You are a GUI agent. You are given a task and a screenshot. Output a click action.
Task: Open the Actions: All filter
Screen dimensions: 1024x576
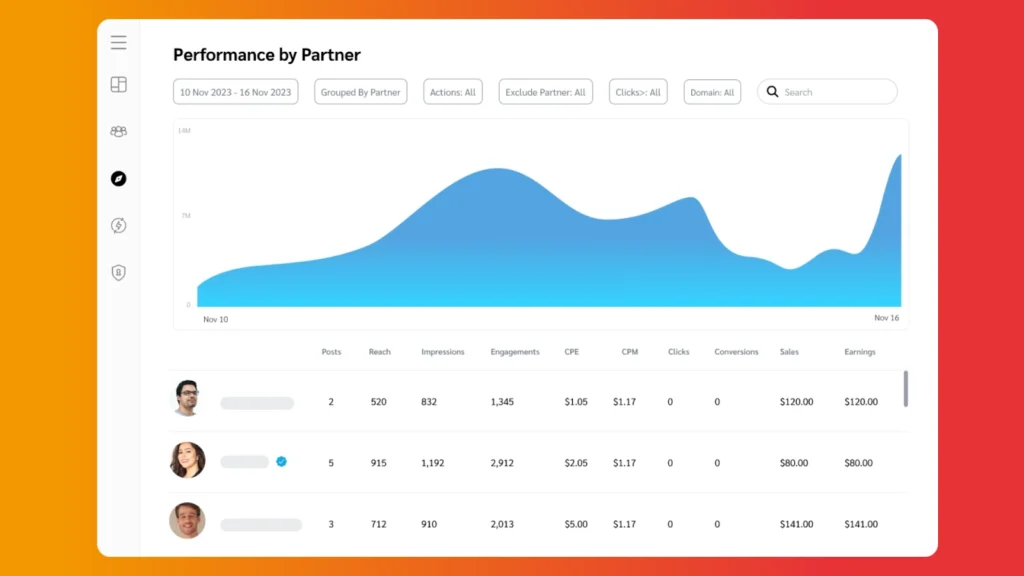[452, 92]
